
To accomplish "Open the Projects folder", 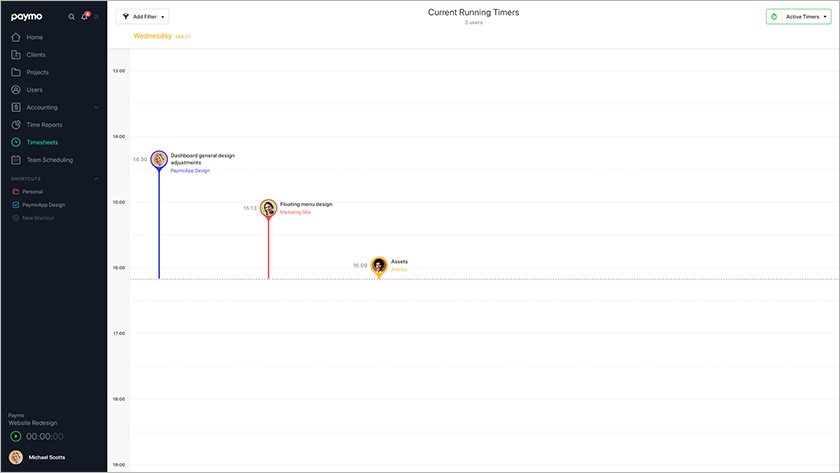I will click(37, 72).
